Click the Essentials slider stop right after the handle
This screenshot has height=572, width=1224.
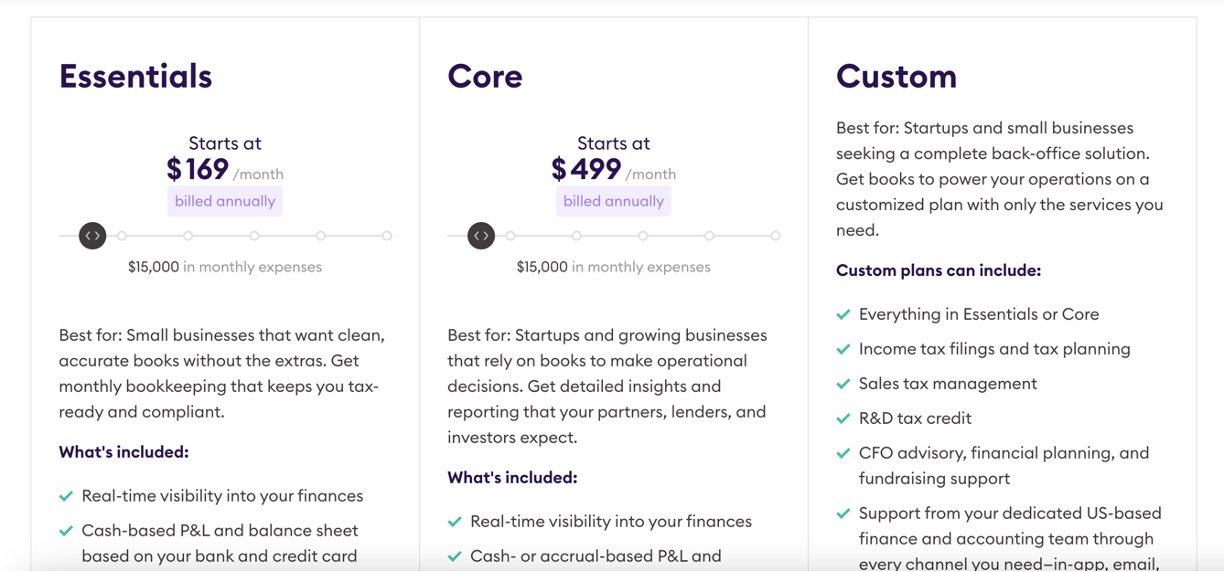[122, 236]
